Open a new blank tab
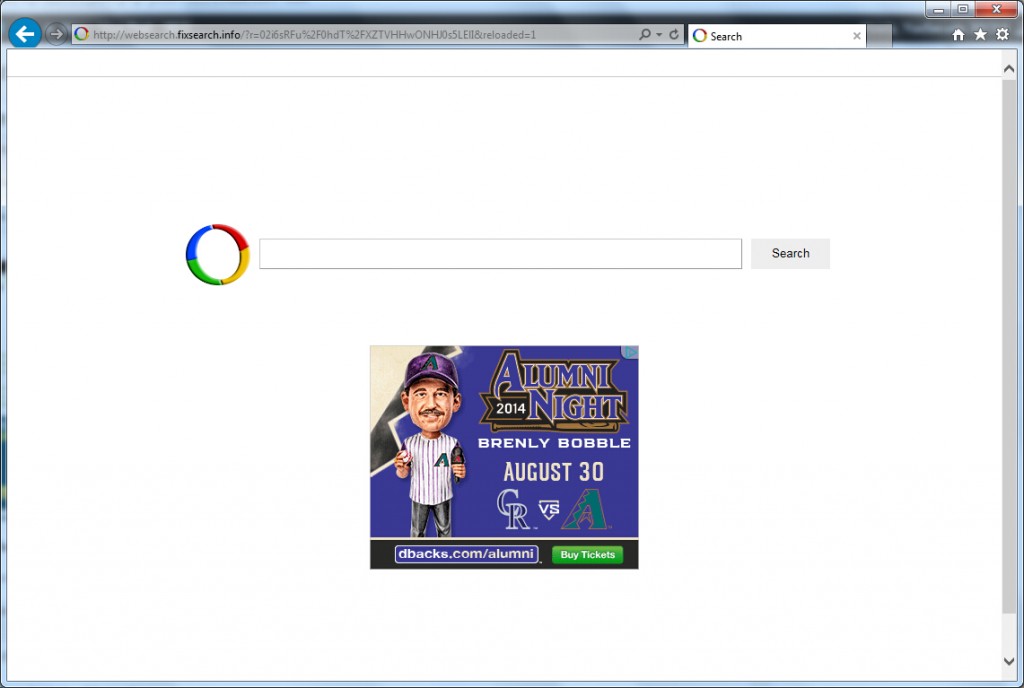Viewport: 1024px width, 688px height. coord(880,37)
